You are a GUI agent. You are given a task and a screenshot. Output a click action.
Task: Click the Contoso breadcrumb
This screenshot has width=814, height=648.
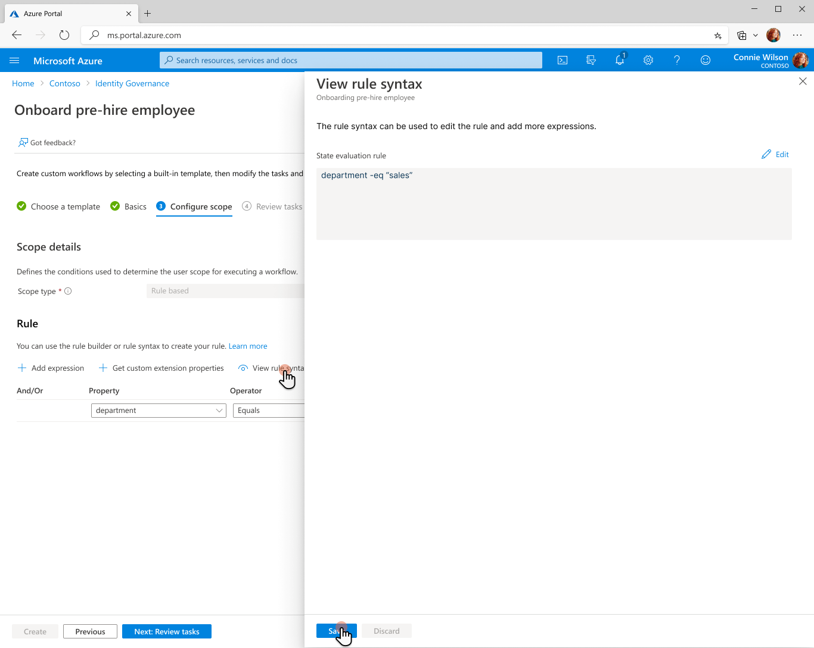pos(65,84)
